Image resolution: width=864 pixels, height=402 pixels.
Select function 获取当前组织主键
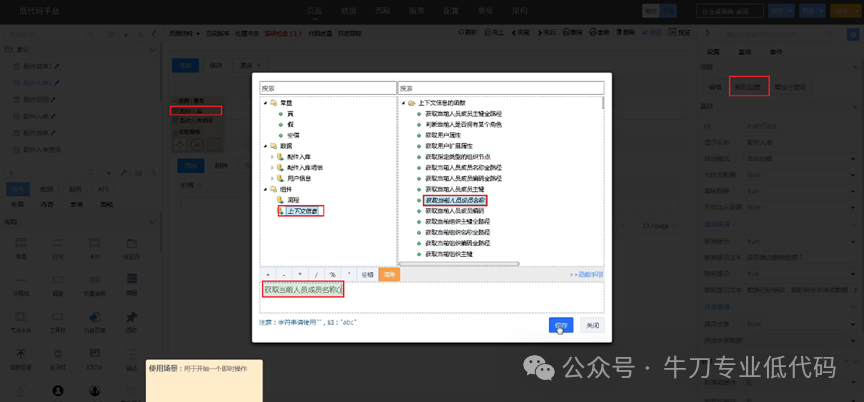[x=449, y=254]
